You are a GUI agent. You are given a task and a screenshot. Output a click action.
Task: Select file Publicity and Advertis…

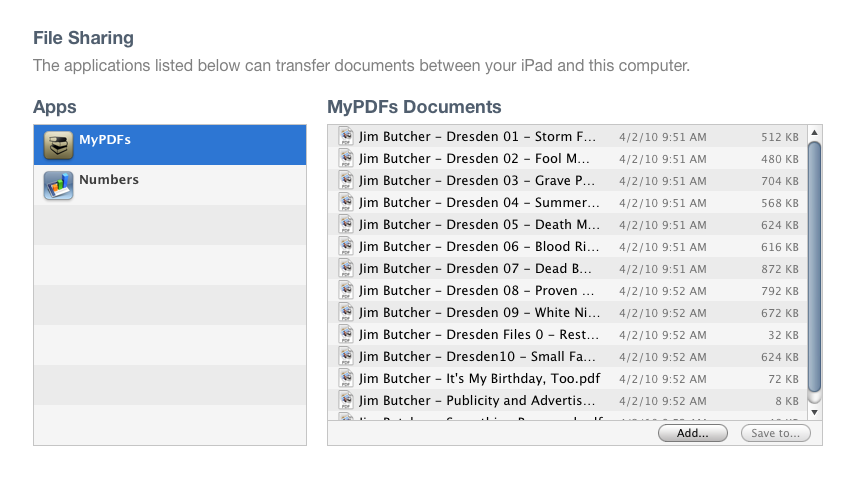[568, 400]
